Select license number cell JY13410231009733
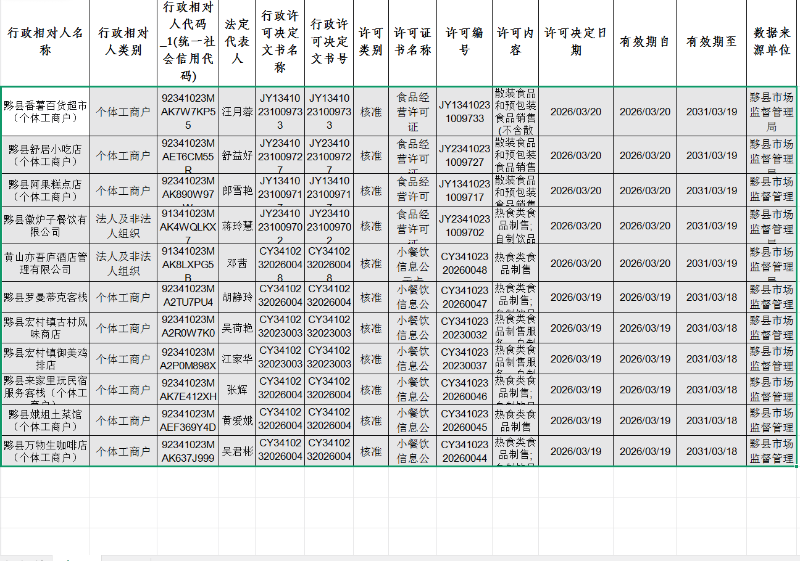Viewport: 800px width, 561px height. pyautogui.click(x=464, y=111)
